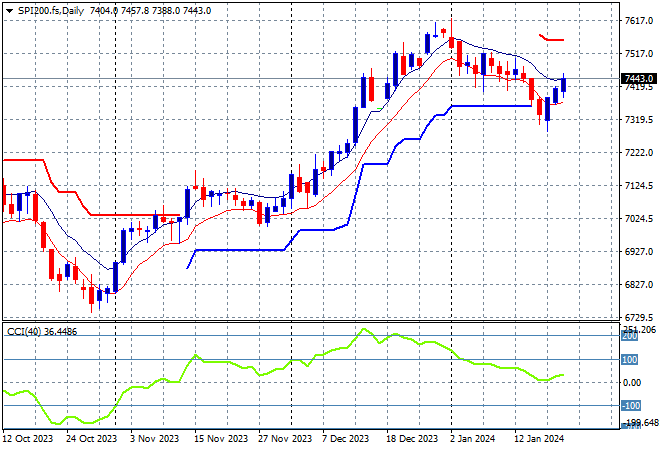Select the highlighted 7443.0 current price tag
This screenshot has width=660, height=450.
point(638,78)
